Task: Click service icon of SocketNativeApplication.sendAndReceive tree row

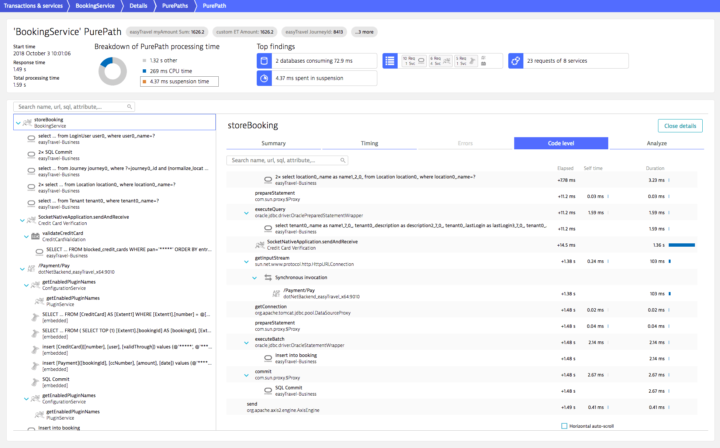Action: pyautogui.click(x=31, y=220)
